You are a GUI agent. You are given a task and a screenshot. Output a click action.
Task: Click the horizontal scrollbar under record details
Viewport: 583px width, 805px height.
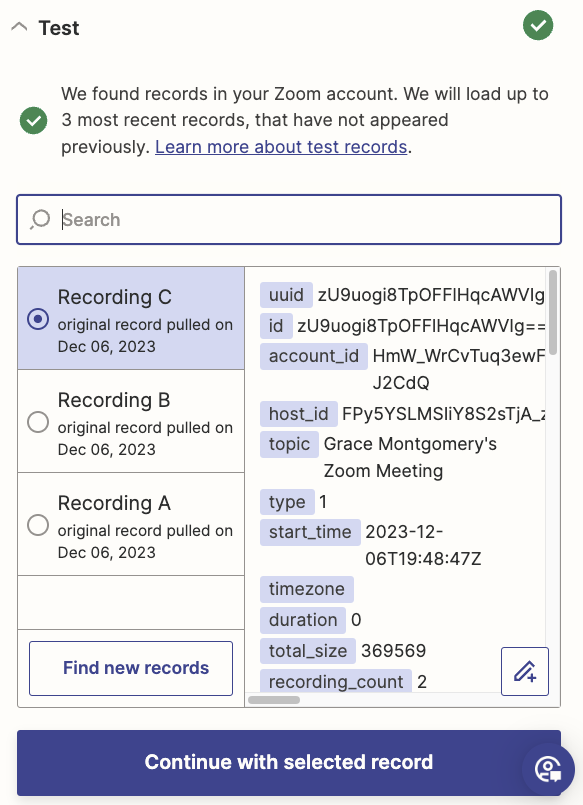(x=274, y=700)
